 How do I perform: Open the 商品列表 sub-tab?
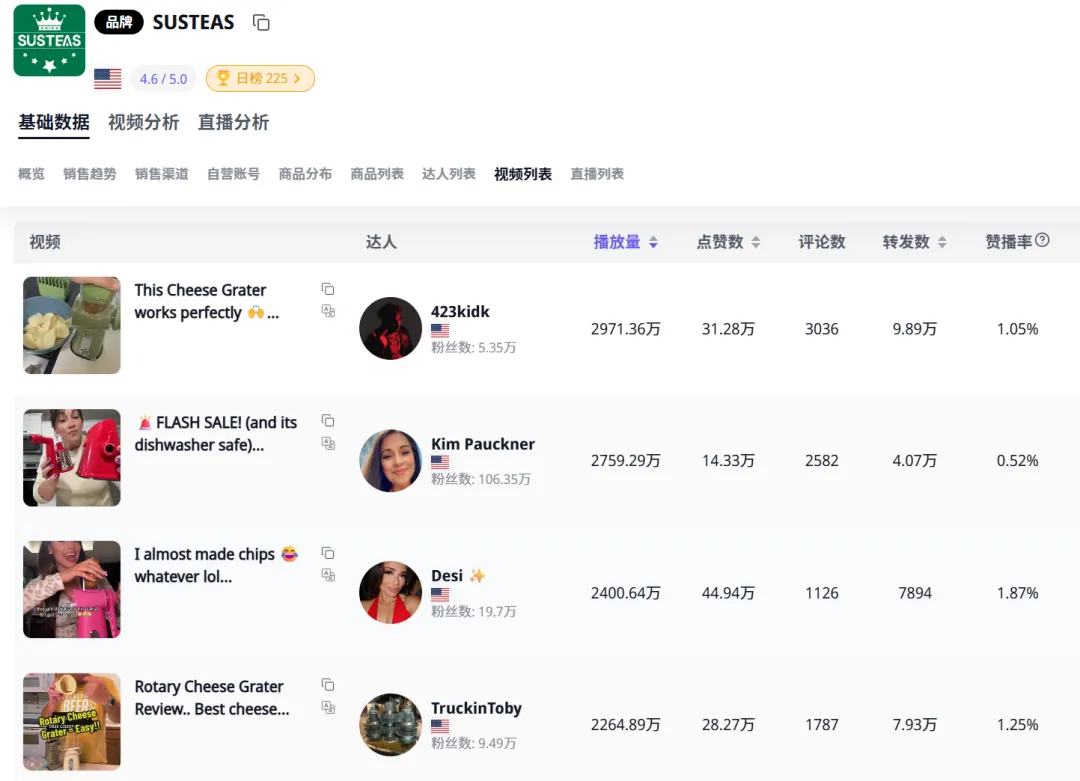click(377, 174)
